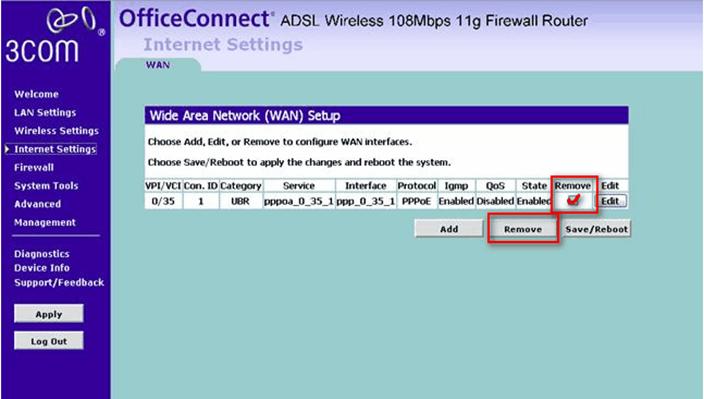Click the Interface column header
This screenshot has height=399, width=704.
(365, 186)
